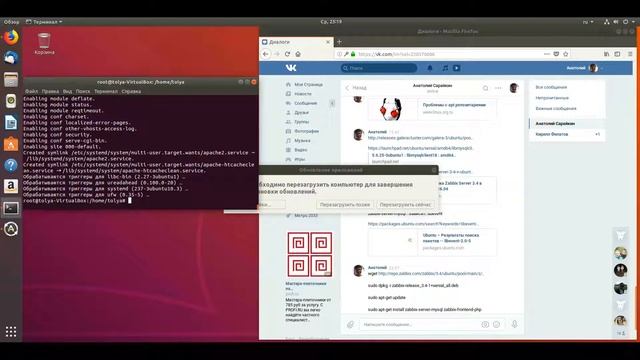This screenshot has width=640, height=360.
Task: Open the Файл menu in Terminal
Action: coord(31,91)
